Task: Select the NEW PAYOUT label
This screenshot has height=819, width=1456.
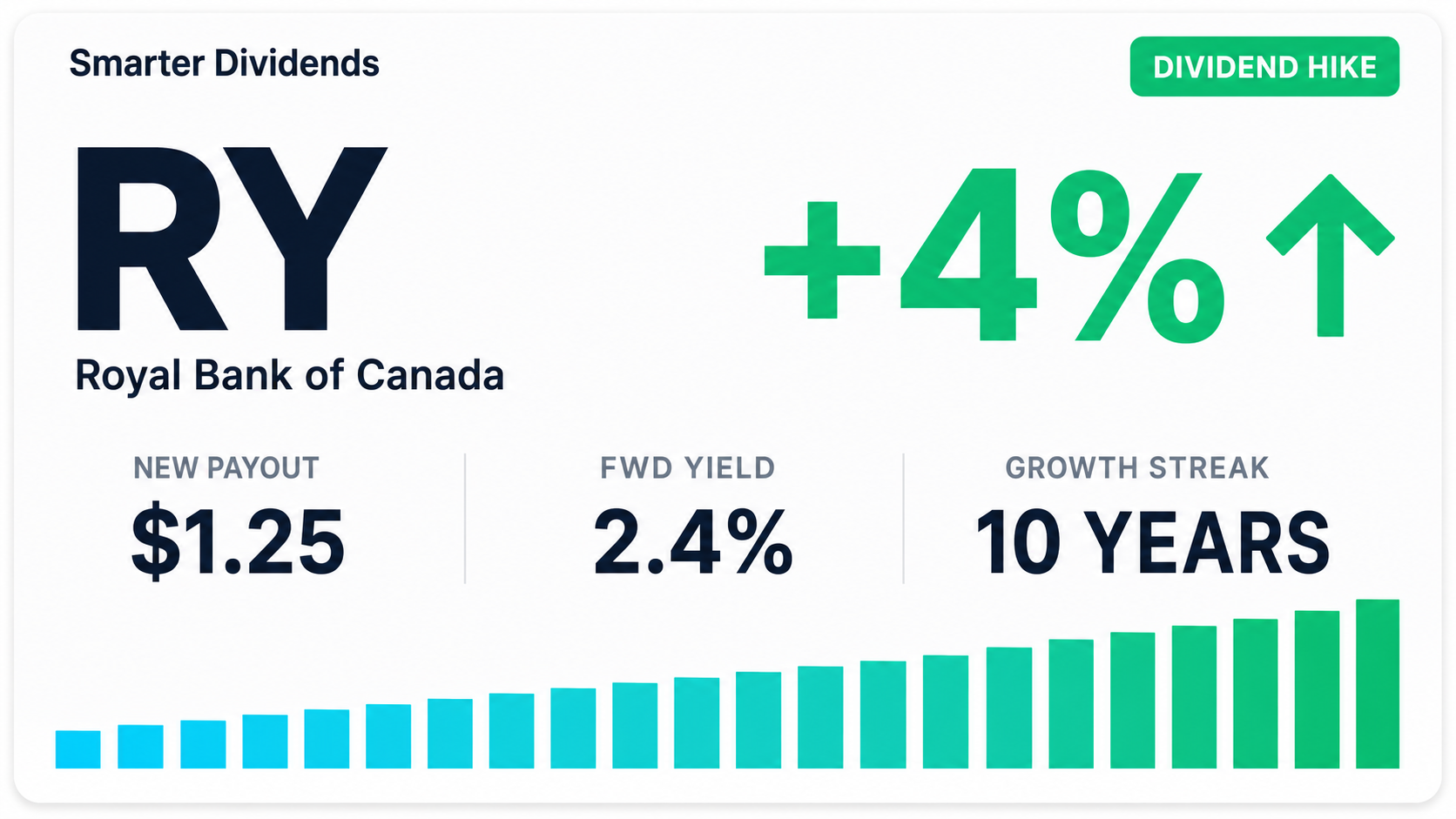Action: (226, 468)
